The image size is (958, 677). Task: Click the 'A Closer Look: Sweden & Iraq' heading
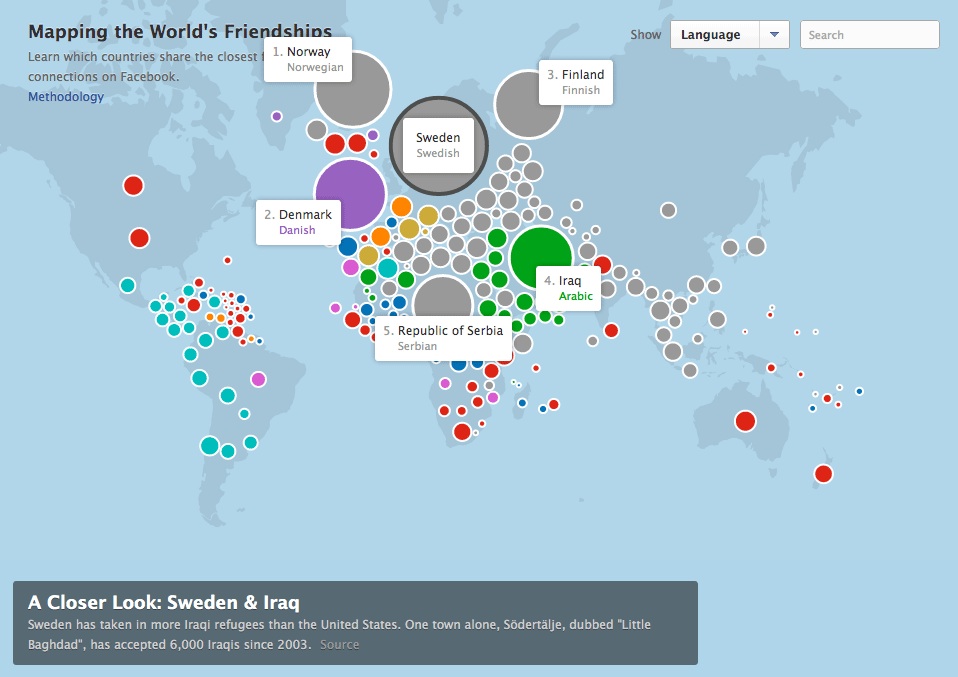tap(163, 602)
